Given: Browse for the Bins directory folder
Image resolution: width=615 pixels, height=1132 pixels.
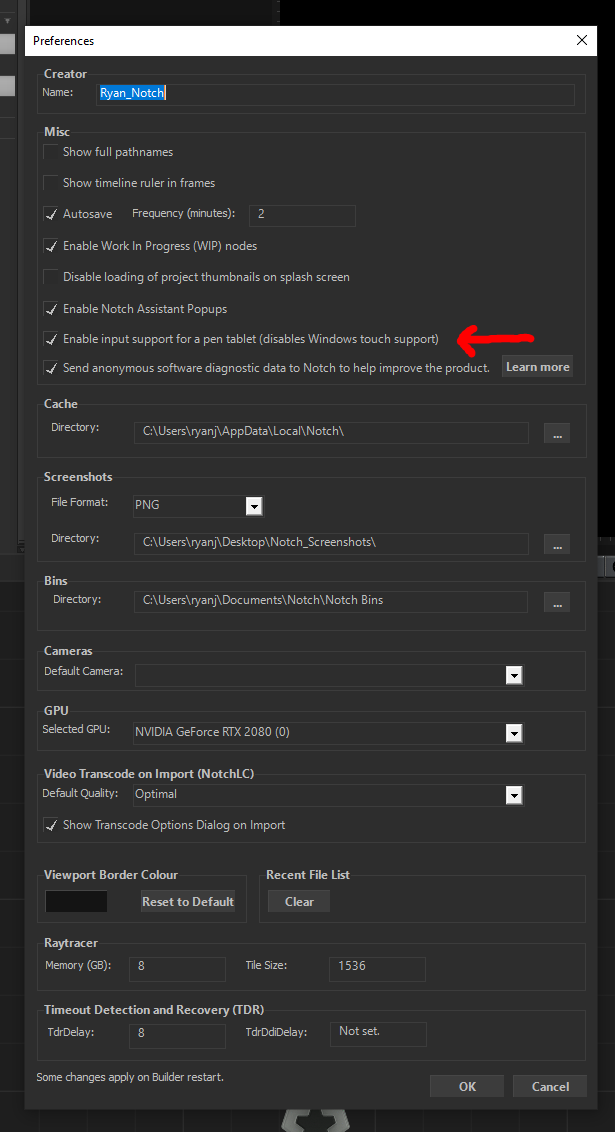Looking at the screenshot, I should pyautogui.click(x=557, y=602).
